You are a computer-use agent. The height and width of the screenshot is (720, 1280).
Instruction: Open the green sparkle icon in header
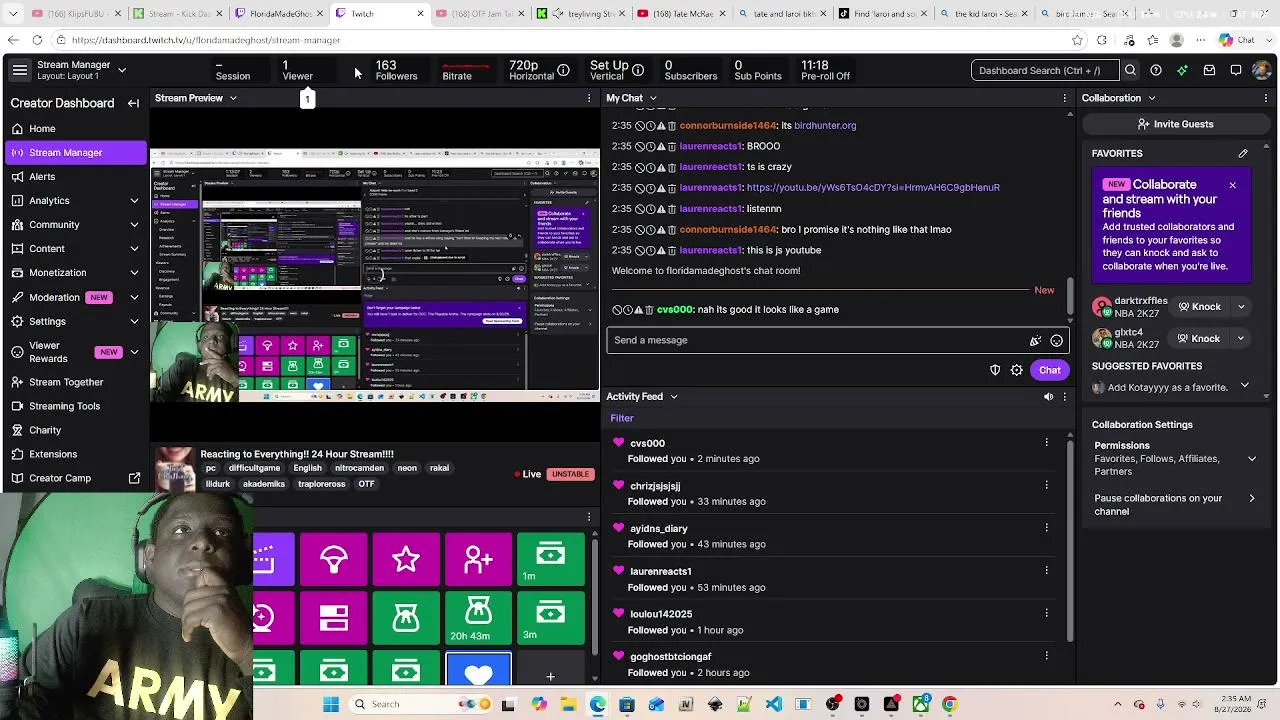click(1182, 70)
